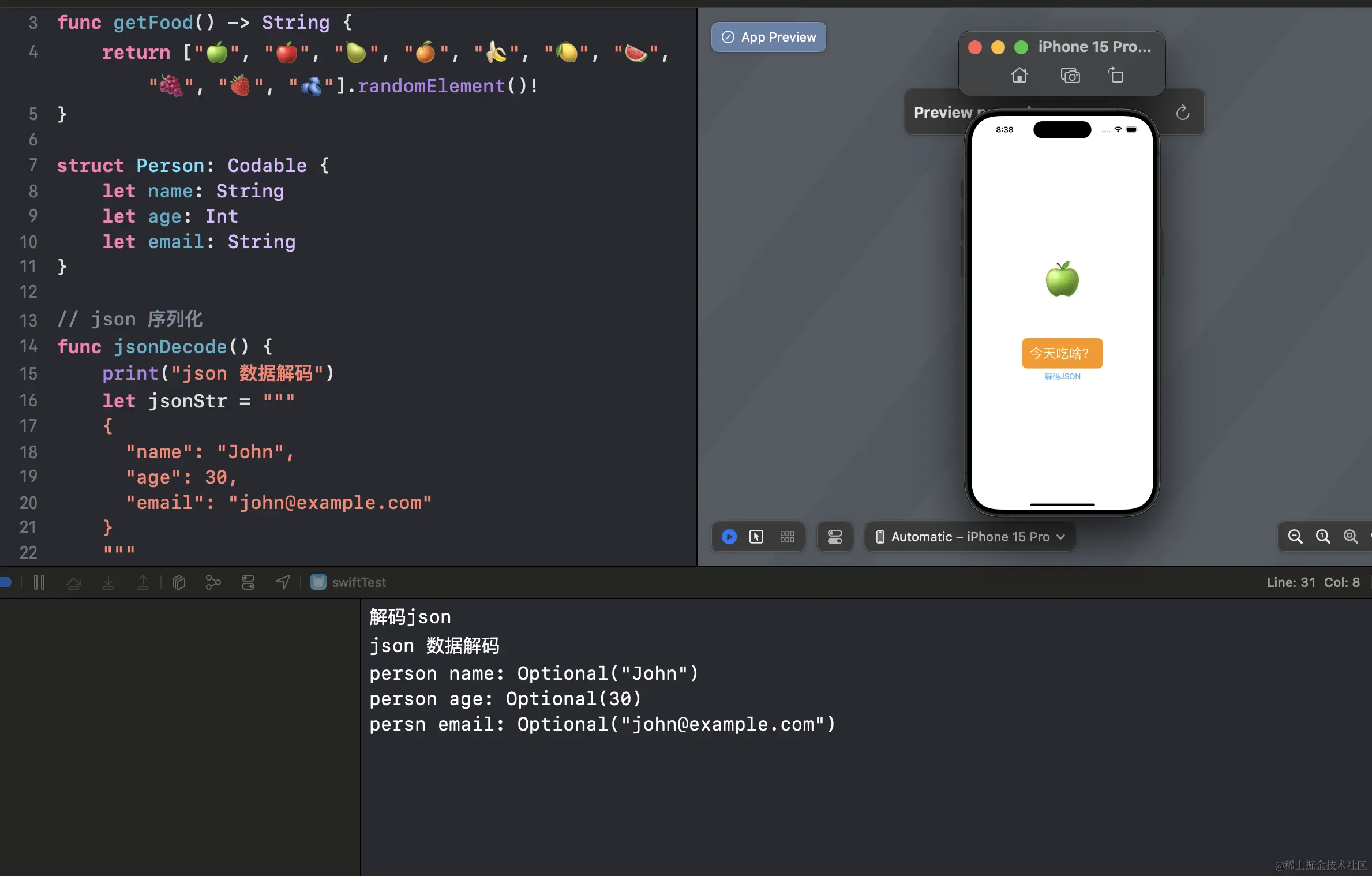Click Simulate Location arrow icon
1372x876 pixels.
coord(283,582)
